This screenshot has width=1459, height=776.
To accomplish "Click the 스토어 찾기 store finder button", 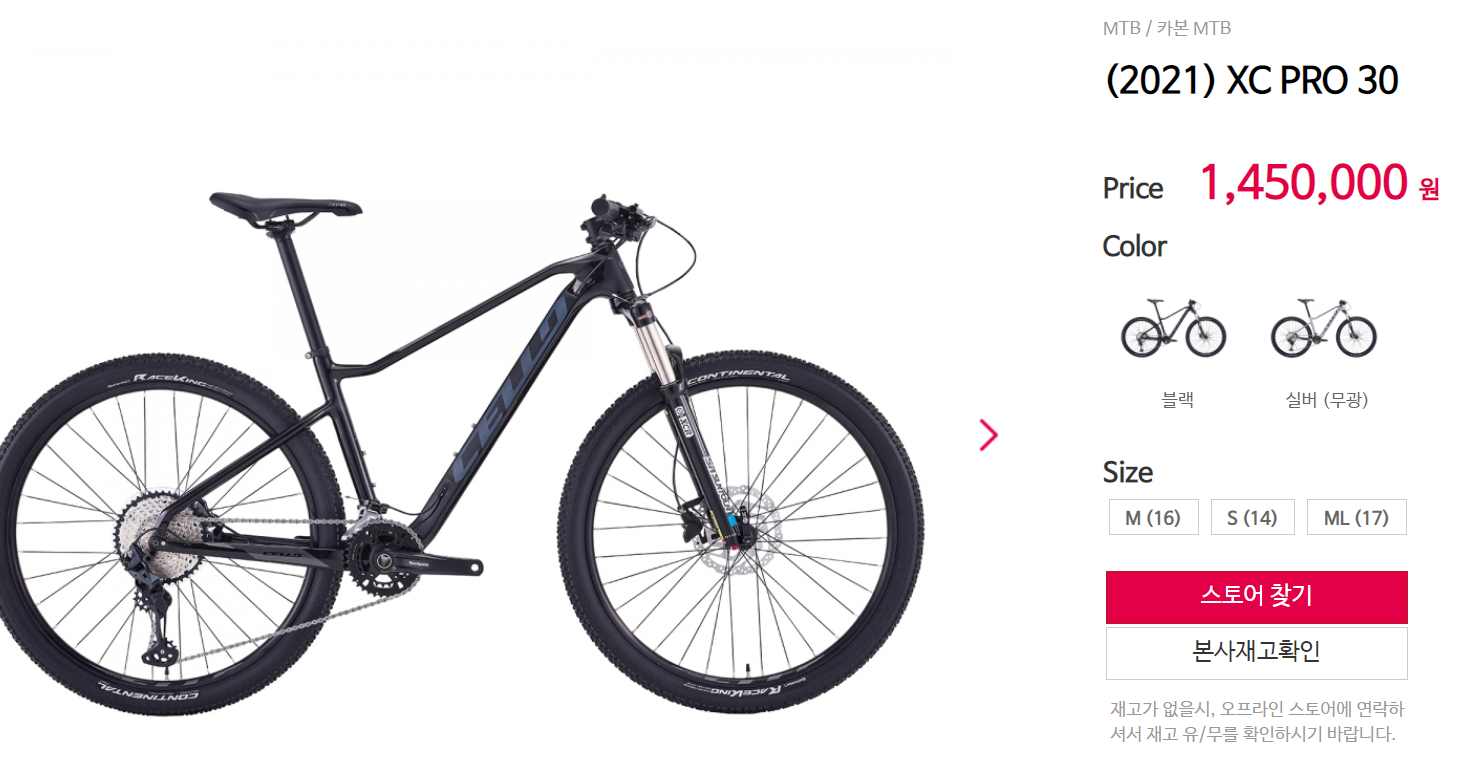I will tap(1256, 597).
